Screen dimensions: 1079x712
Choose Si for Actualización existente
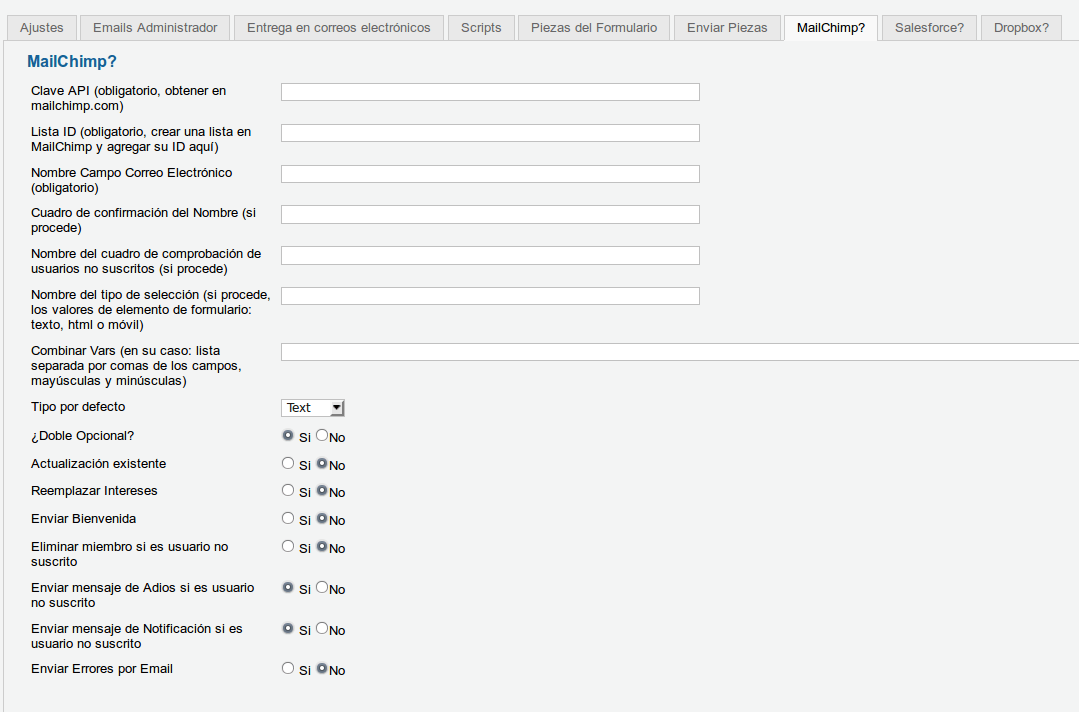click(x=288, y=464)
